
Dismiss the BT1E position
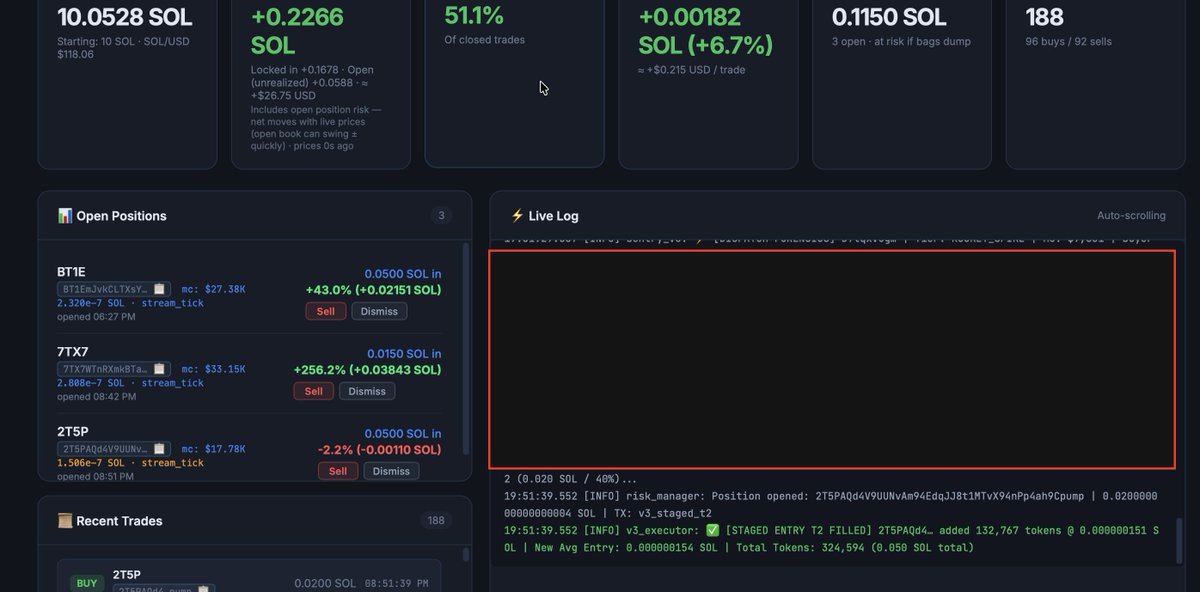tap(379, 311)
